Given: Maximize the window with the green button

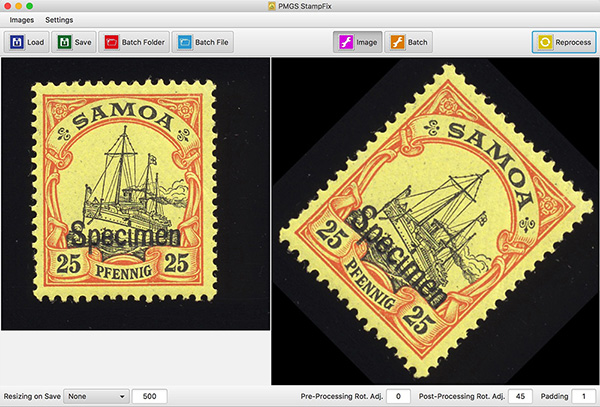Looking at the screenshot, I should tap(29, 6).
